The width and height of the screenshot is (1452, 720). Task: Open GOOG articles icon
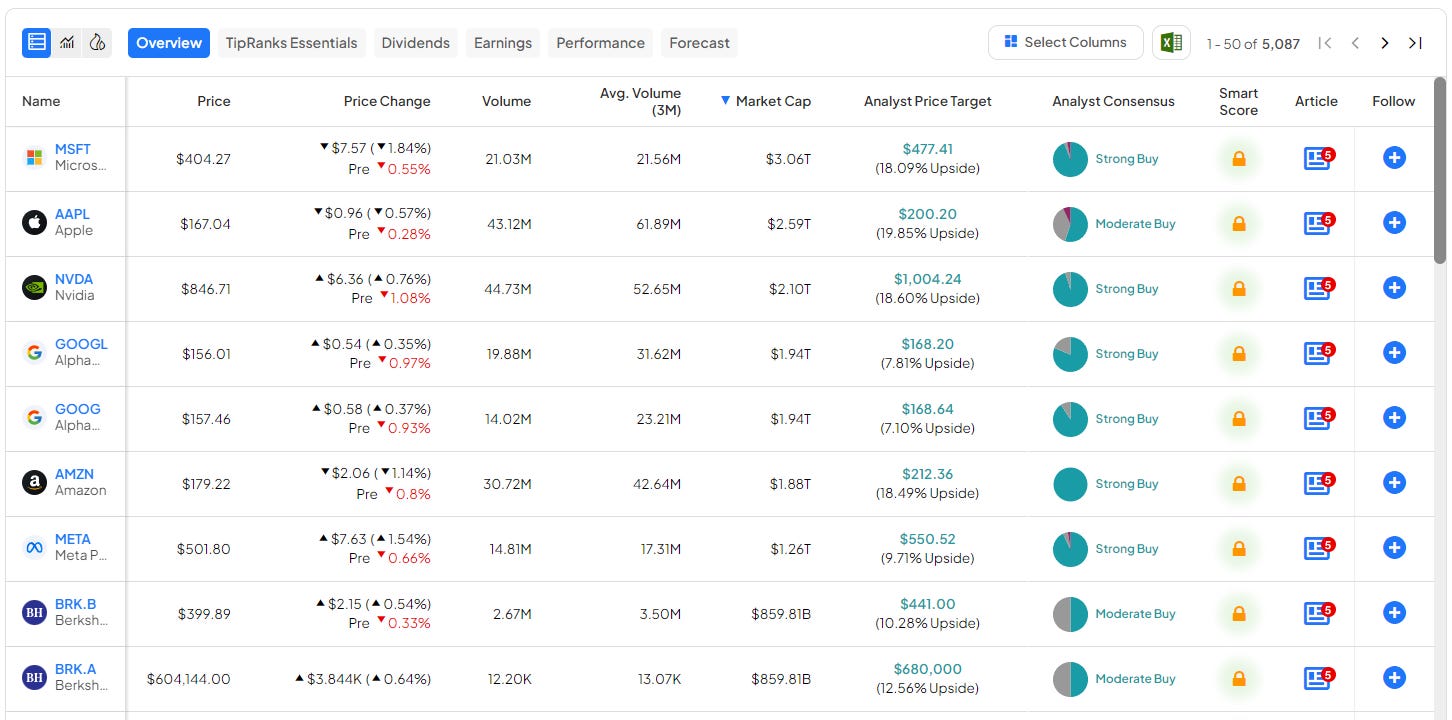[1319, 418]
